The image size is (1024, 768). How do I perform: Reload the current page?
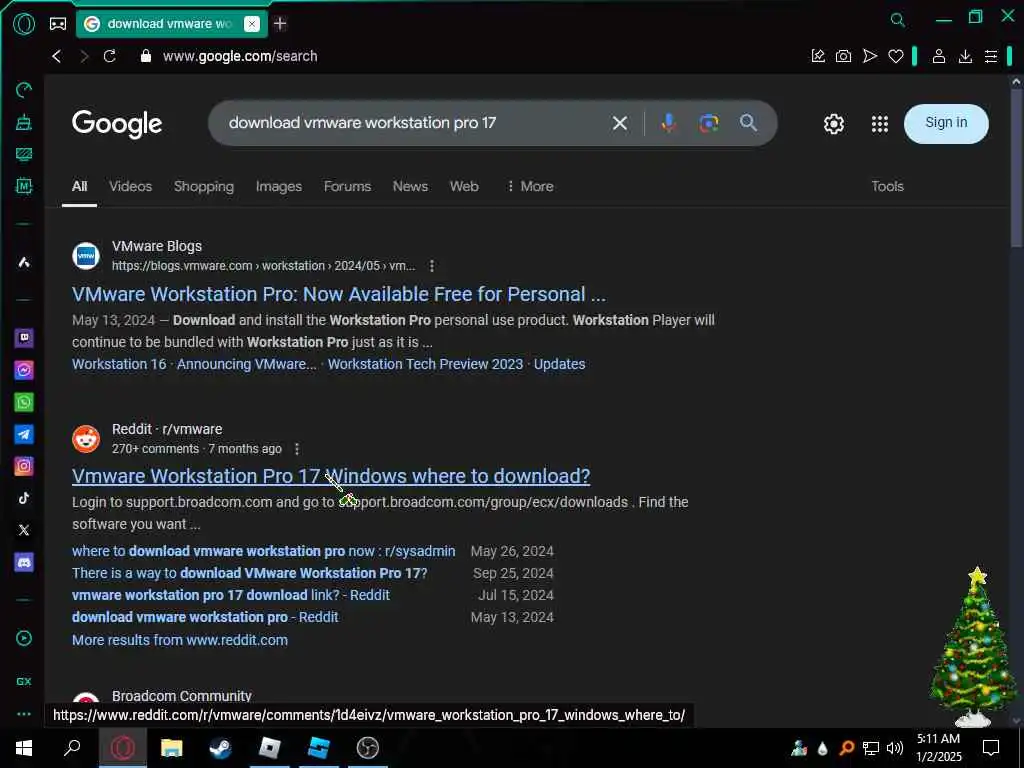(x=110, y=56)
